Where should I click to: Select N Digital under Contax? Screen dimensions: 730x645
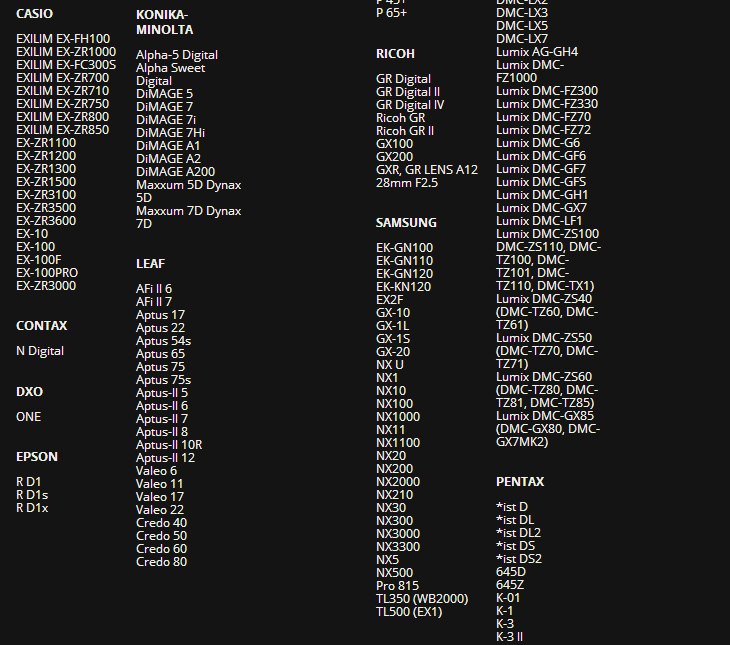point(40,351)
